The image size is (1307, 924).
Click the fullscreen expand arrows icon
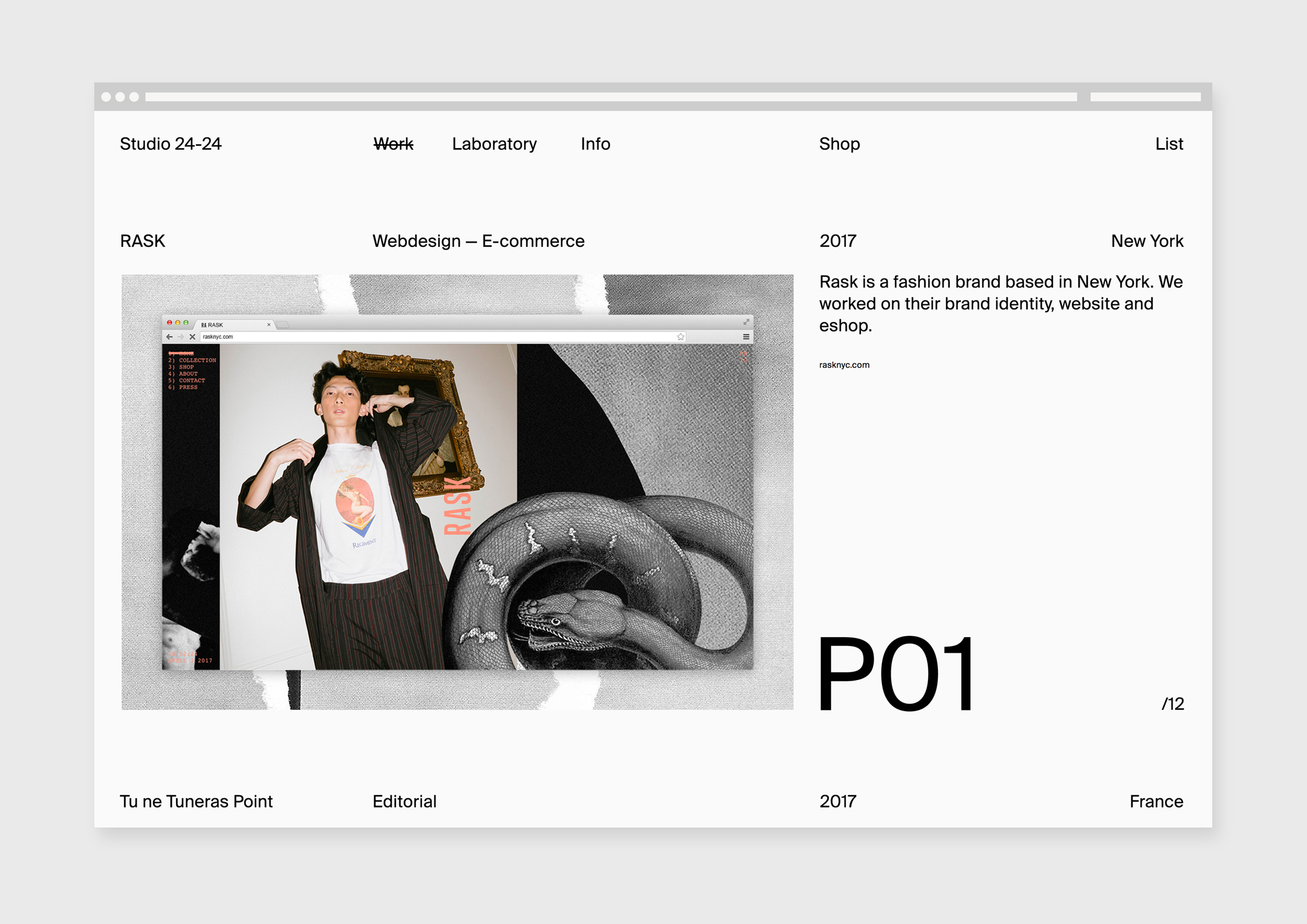[x=746, y=322]
